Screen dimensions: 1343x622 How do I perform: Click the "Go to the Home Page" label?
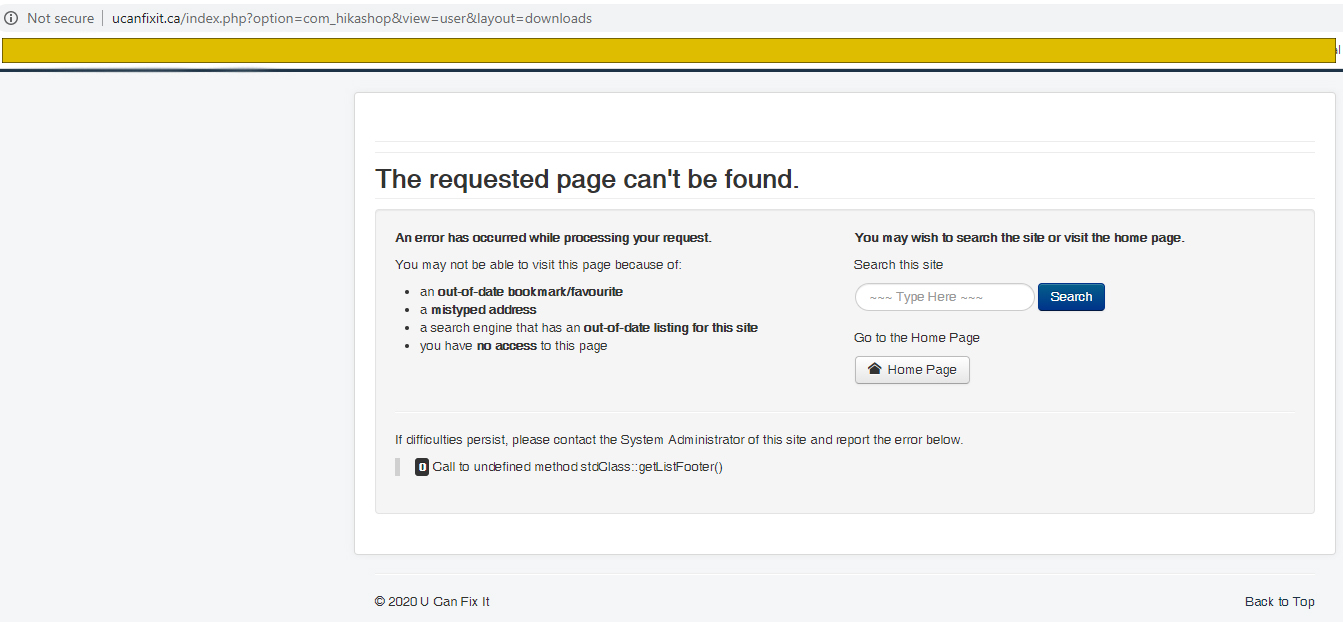tap(916, 337)
